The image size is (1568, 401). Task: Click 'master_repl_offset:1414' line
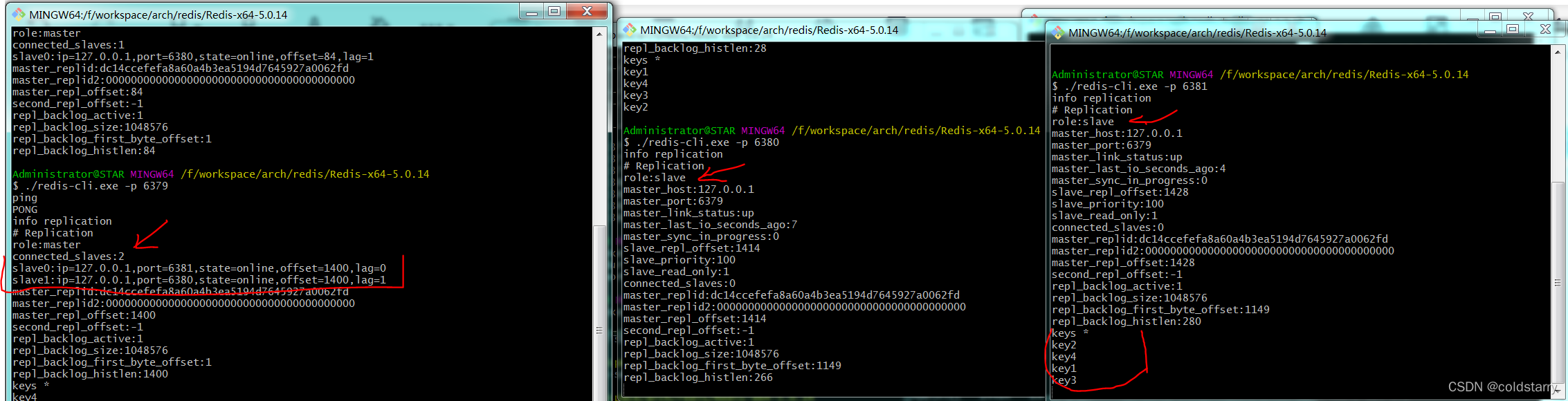(695, 319)
